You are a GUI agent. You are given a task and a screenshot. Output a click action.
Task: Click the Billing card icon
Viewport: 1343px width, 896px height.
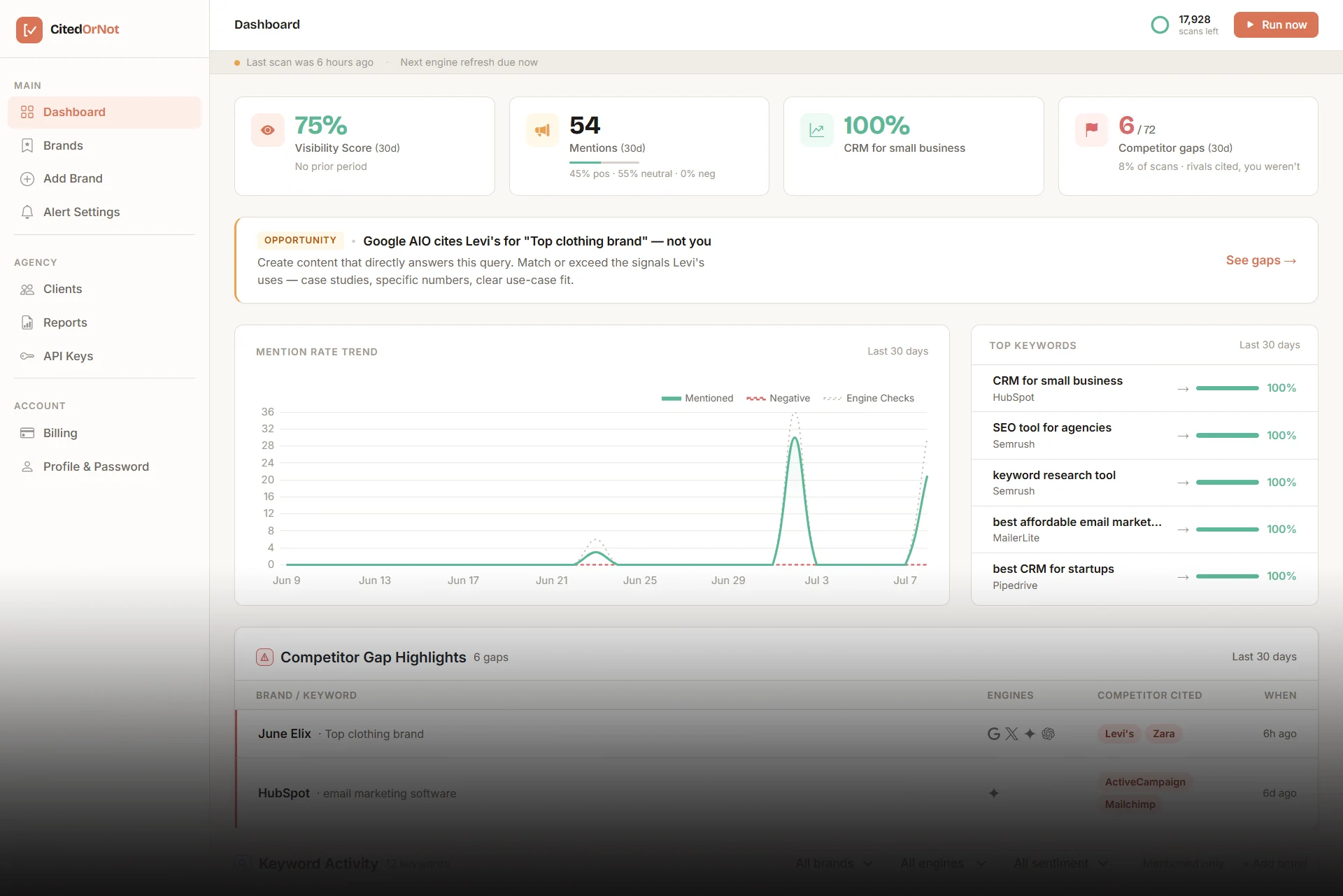(27, 433)
